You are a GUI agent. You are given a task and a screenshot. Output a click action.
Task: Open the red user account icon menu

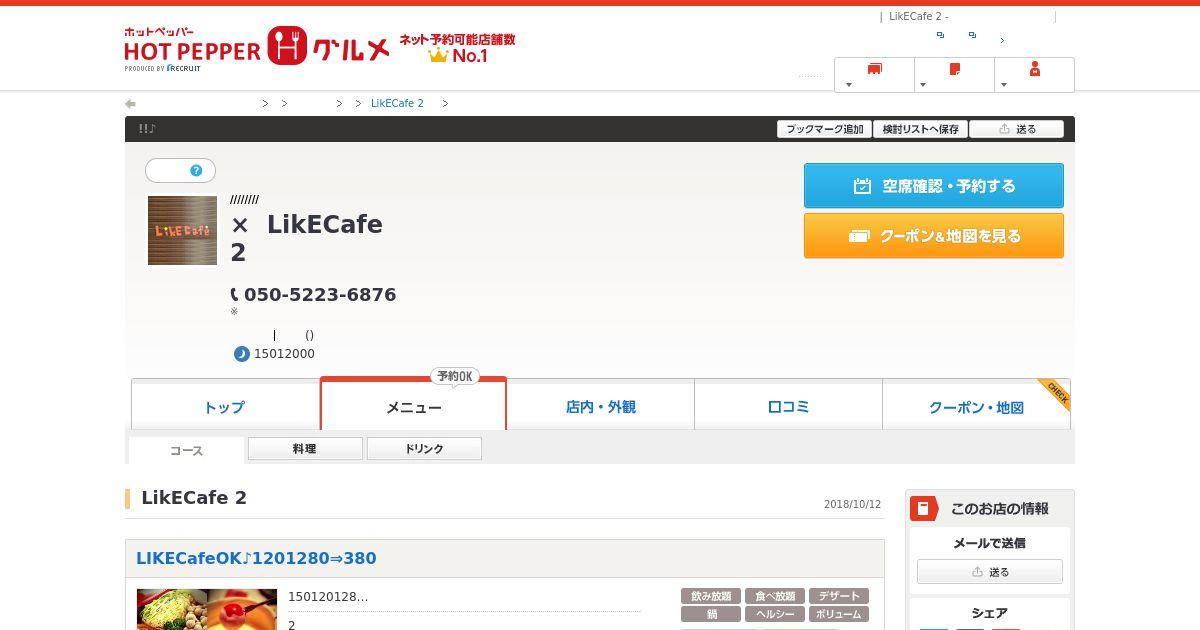click(x=1035, y=69)
